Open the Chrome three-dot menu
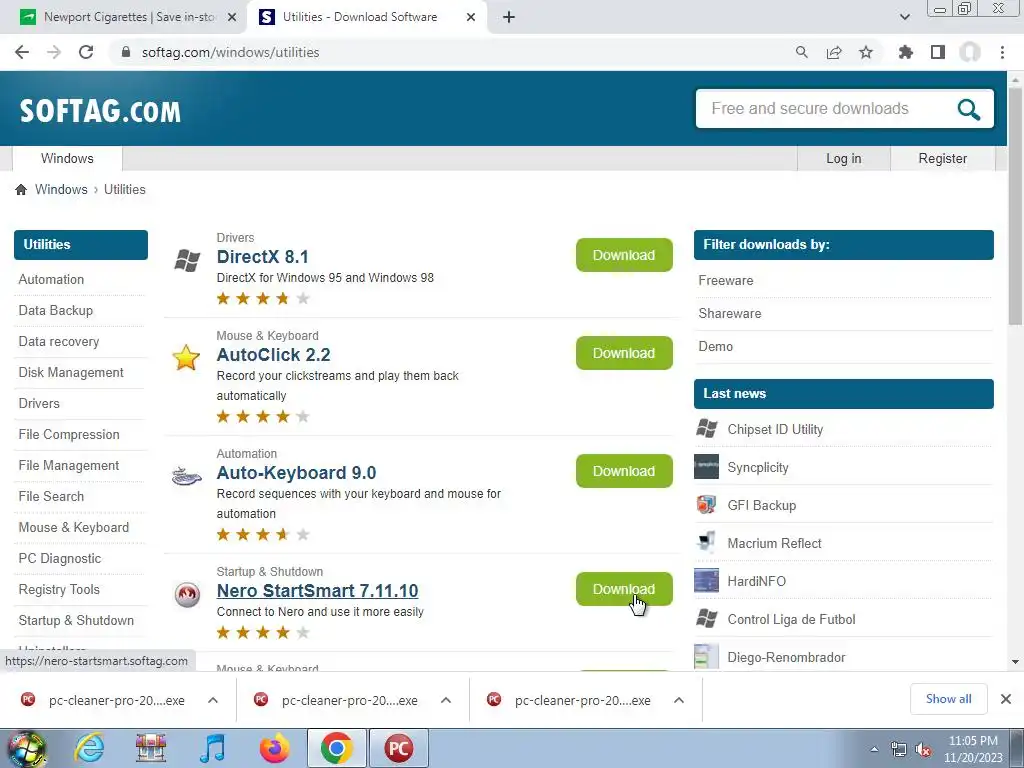1024x768 pixels. click(x=1002, y=52)
